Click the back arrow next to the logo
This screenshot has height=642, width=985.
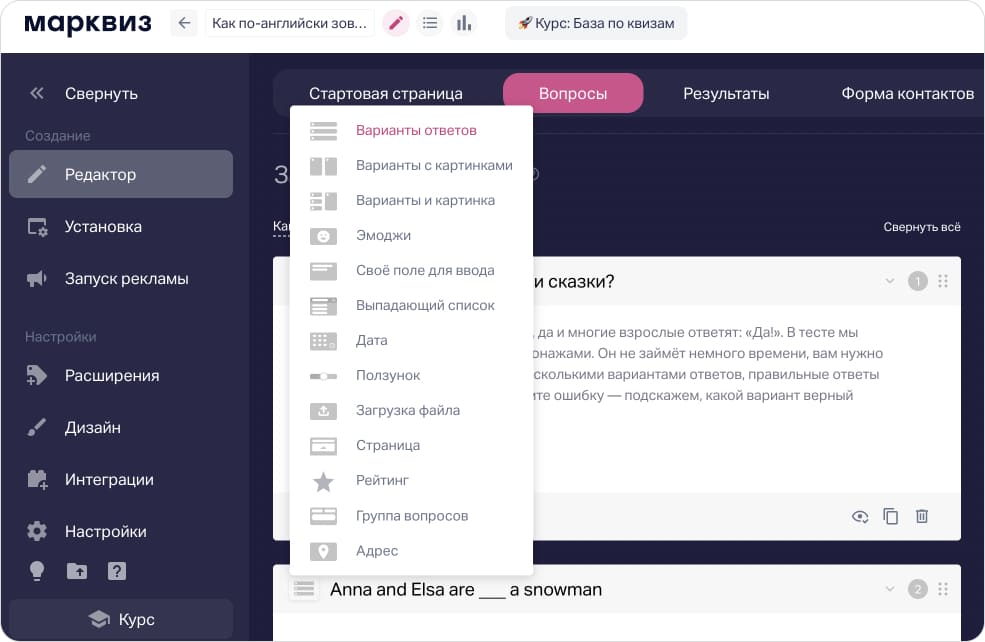[x=184, y=22]
